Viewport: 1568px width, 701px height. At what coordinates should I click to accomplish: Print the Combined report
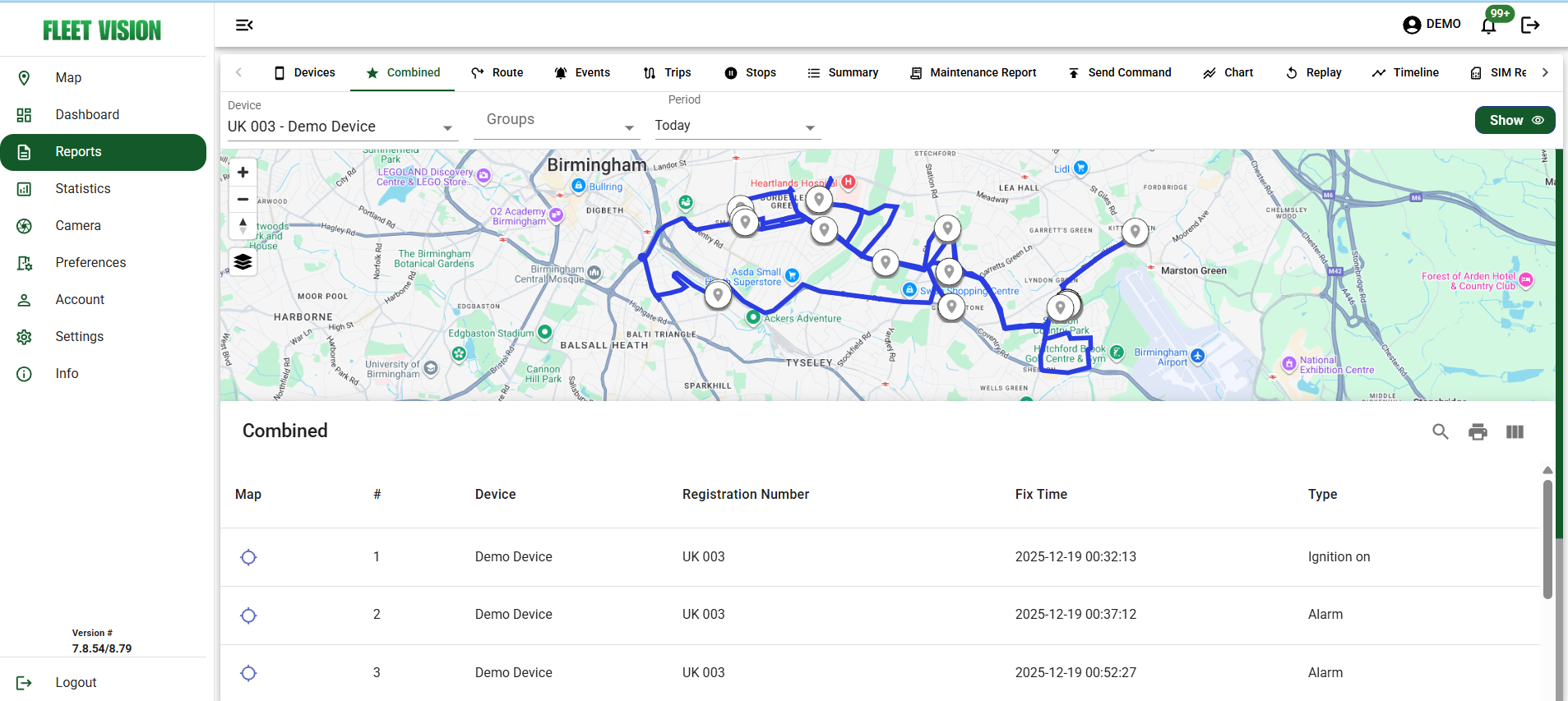[1478, 432]
